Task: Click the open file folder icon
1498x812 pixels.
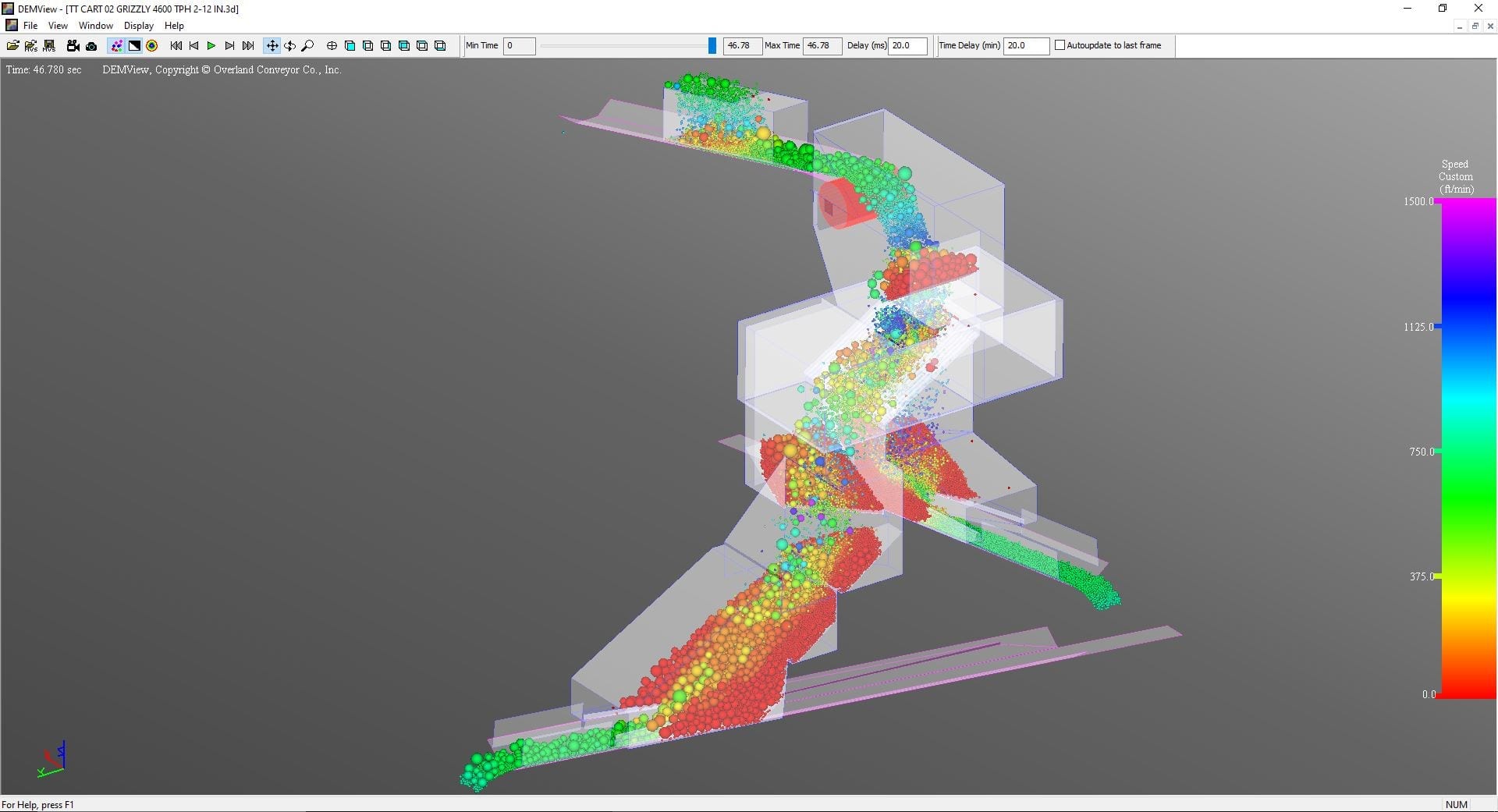Action: 12,46
